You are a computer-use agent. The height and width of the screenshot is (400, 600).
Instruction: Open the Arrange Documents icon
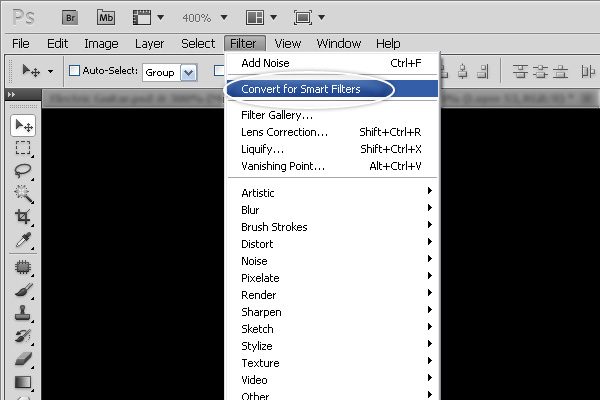(255, 18)
